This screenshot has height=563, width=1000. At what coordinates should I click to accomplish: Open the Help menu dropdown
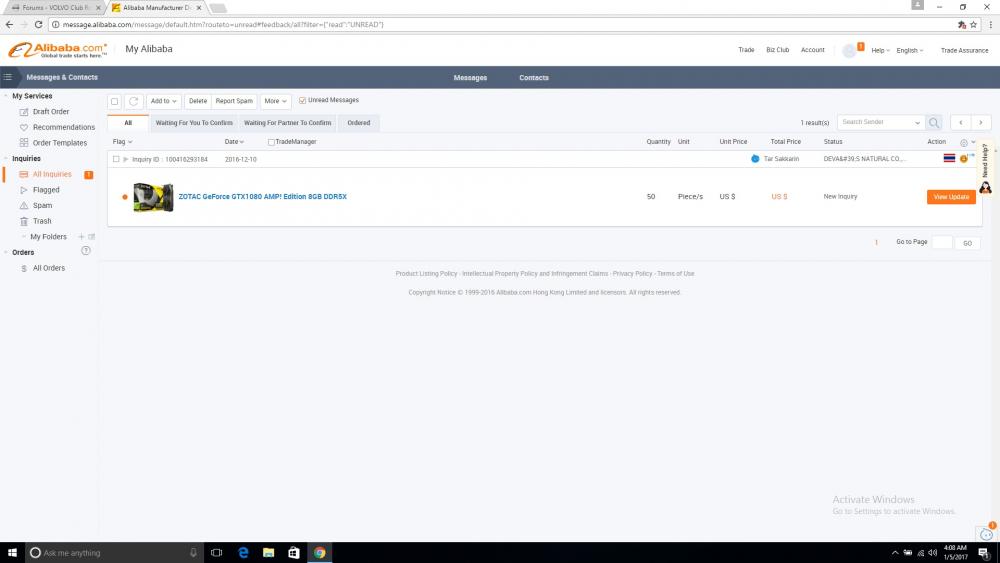point(880,50)
